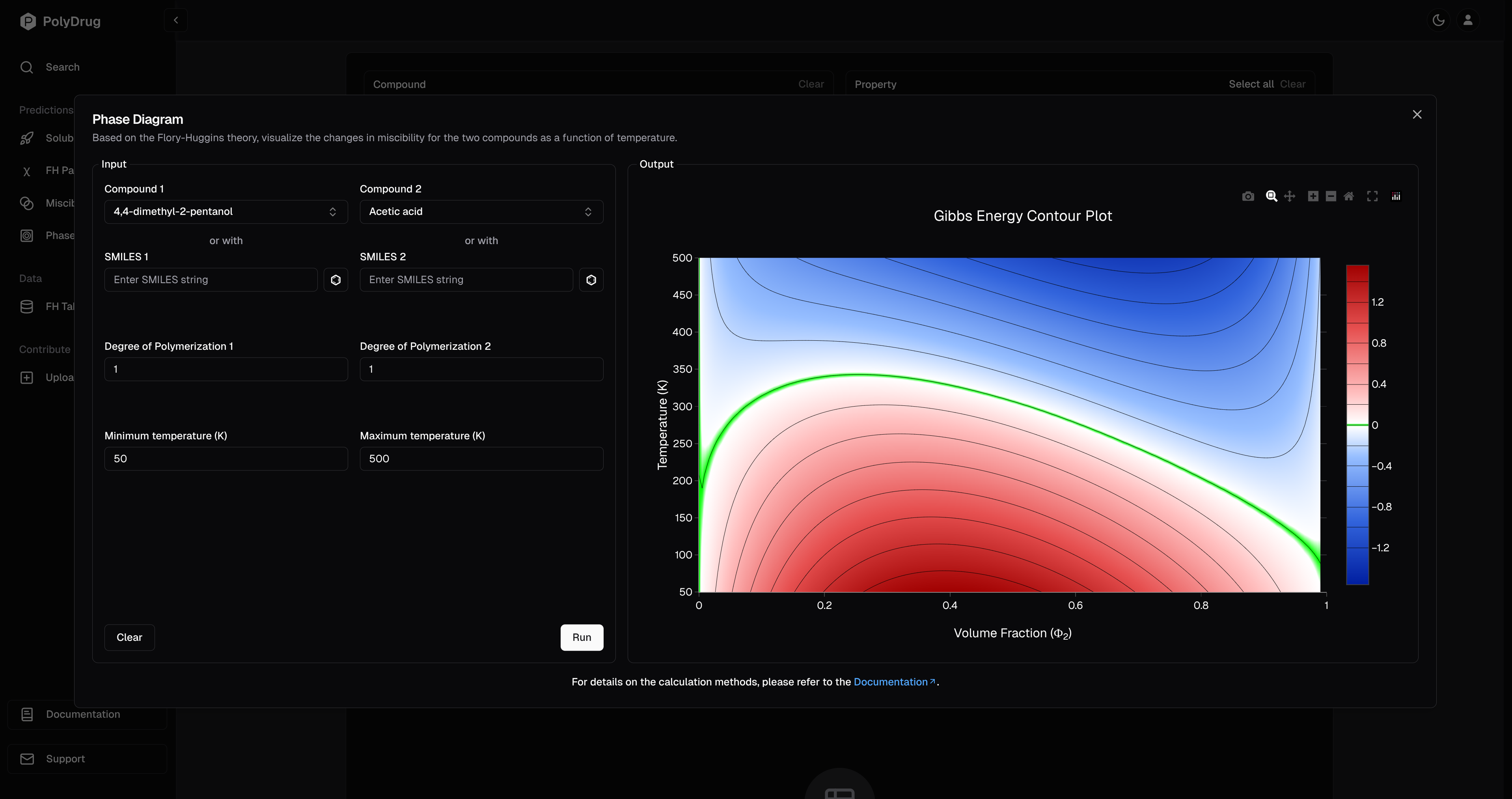Open molecule drawer for SMILES 1
The width and height of the screenshot is (1512, 799).
click(336, 280)
